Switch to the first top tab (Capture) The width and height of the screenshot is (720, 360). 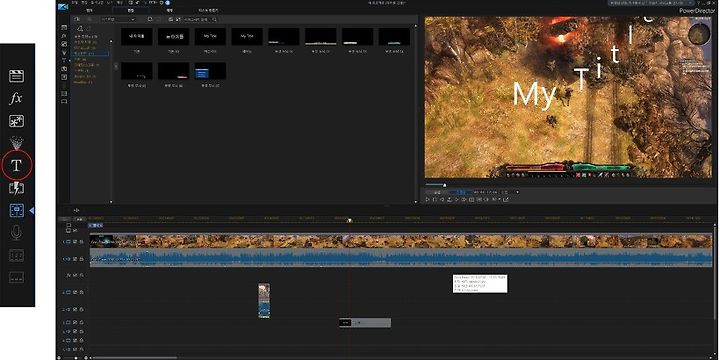(89, 10)
